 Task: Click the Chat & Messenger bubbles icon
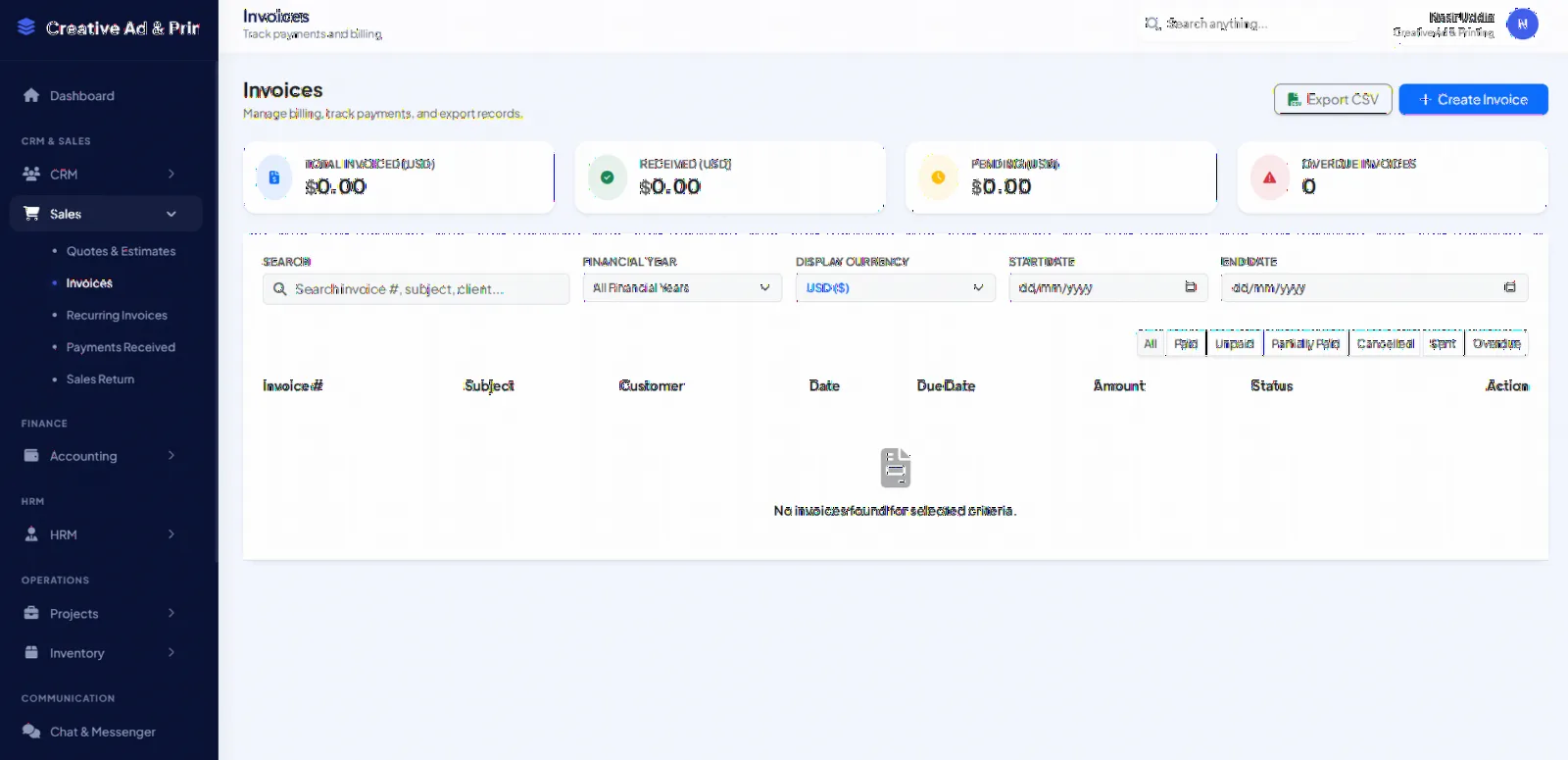point(31,732)
